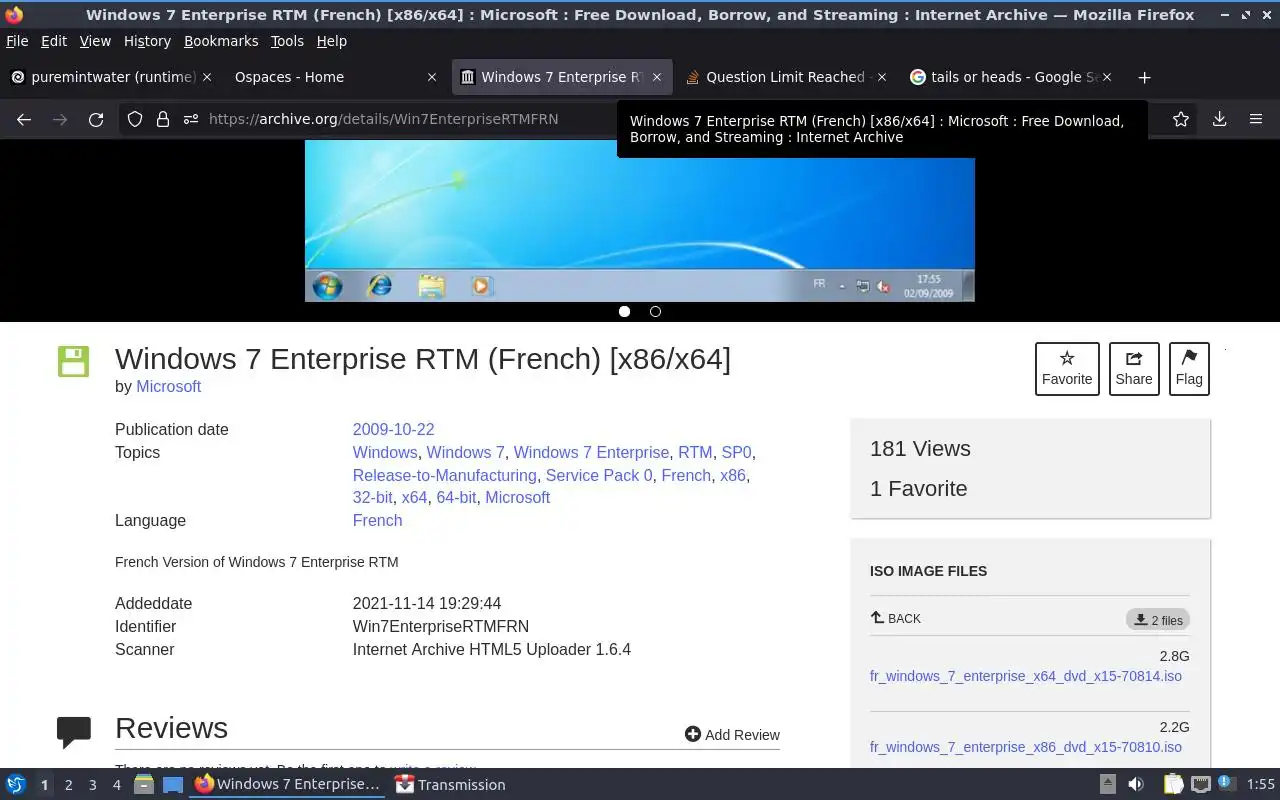Show the first screenshot carousel dot
The image size is (1280, 800).
[624, 311]
